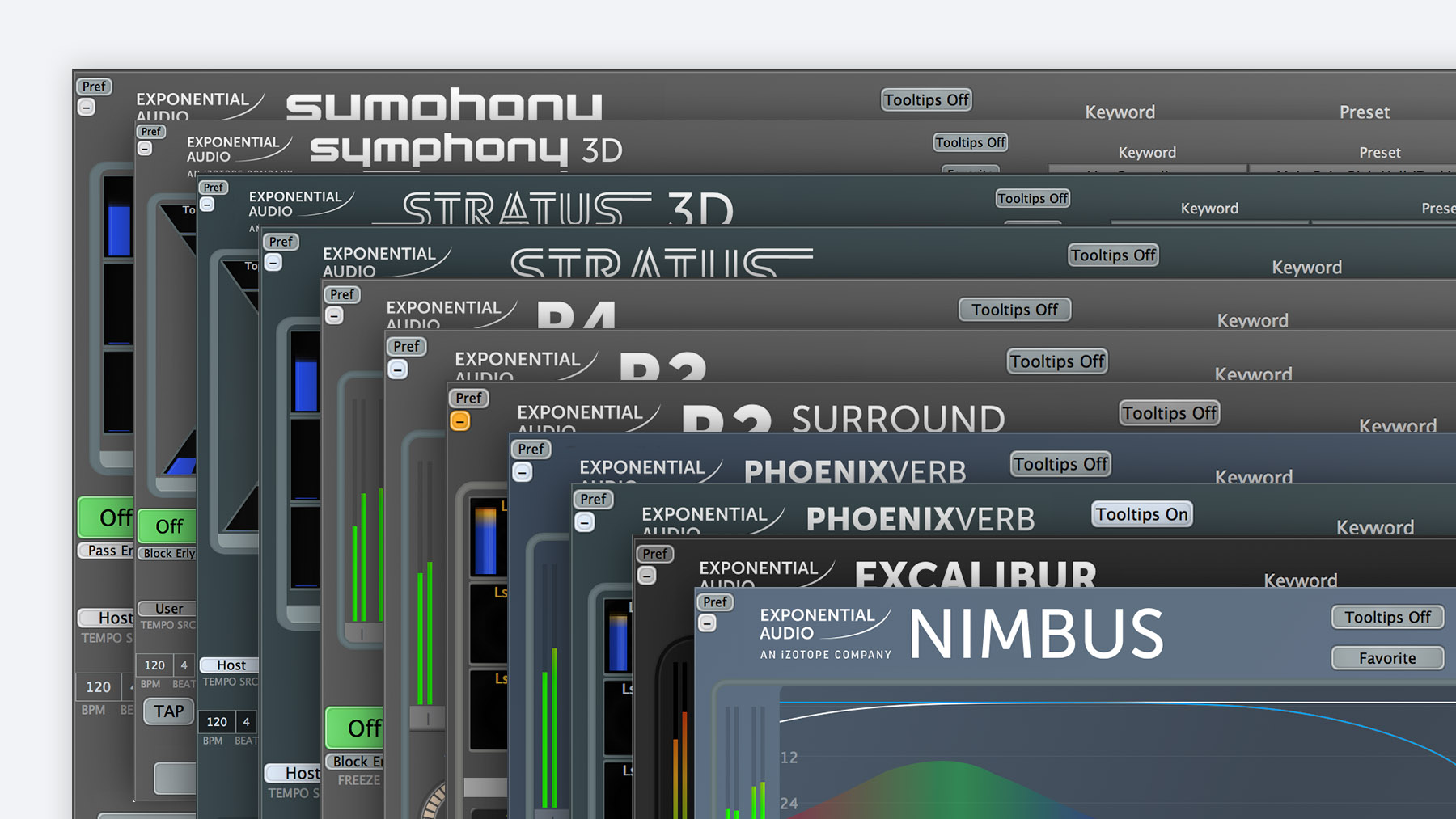The image size is (1456, 819).
Task: Open the User tempo source selector
Action: (x=167, y=608)
